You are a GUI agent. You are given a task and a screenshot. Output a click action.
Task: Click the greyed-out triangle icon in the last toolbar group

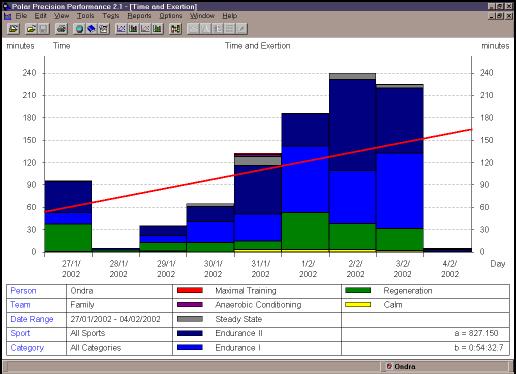pyautogui.click(x=205, y=29)
